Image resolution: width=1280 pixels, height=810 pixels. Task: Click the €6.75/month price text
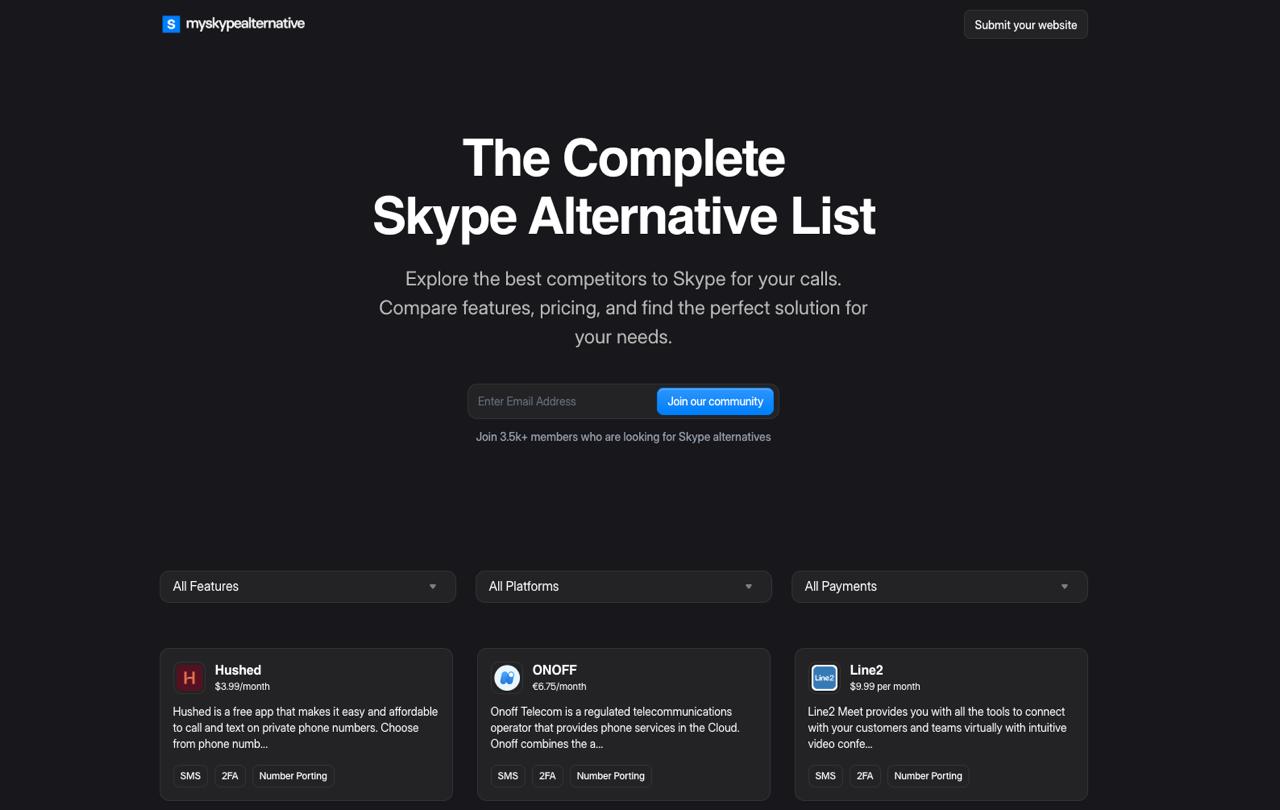559,687
